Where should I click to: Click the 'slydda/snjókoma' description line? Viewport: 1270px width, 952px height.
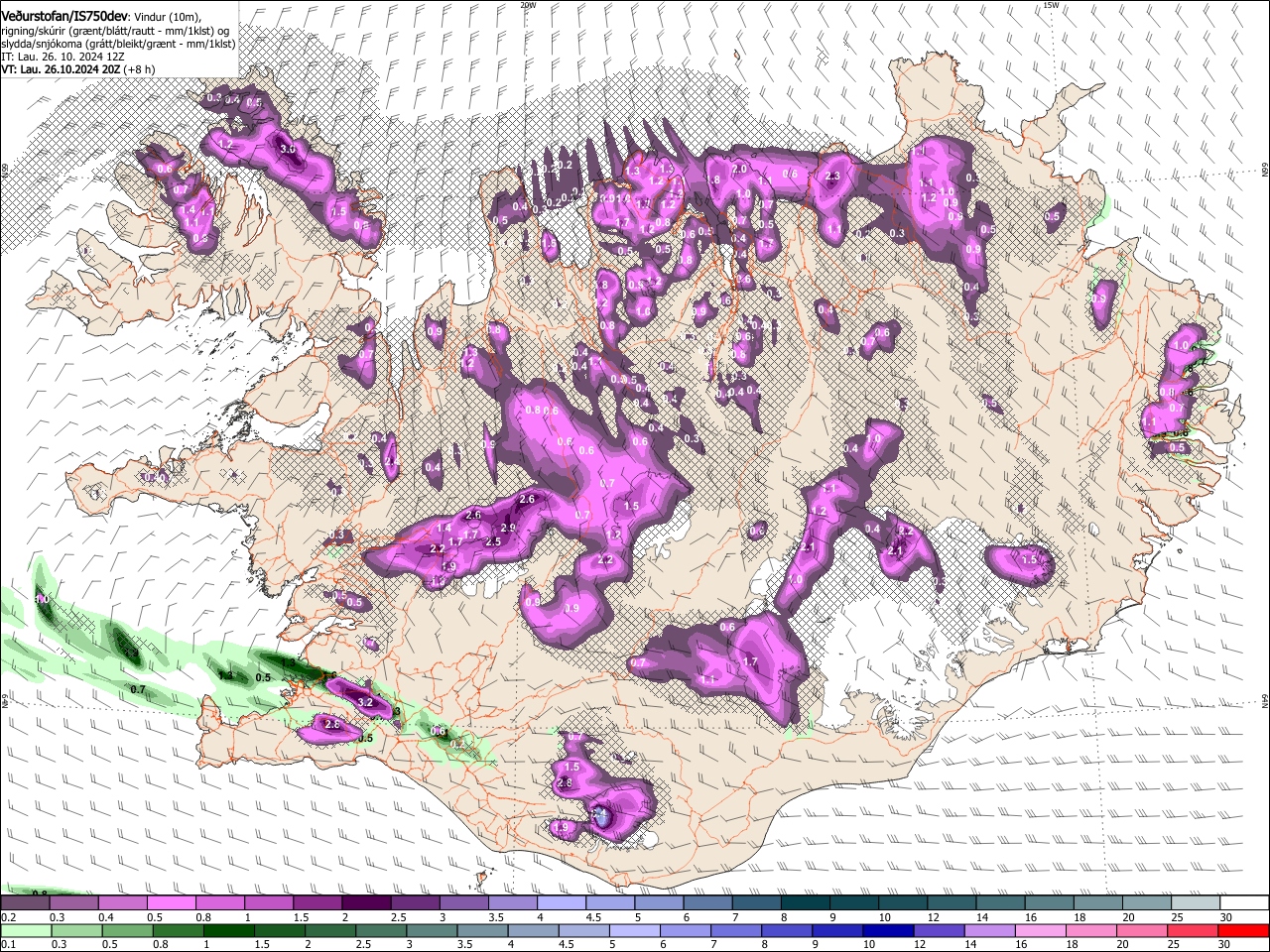(x=118, y=44)
